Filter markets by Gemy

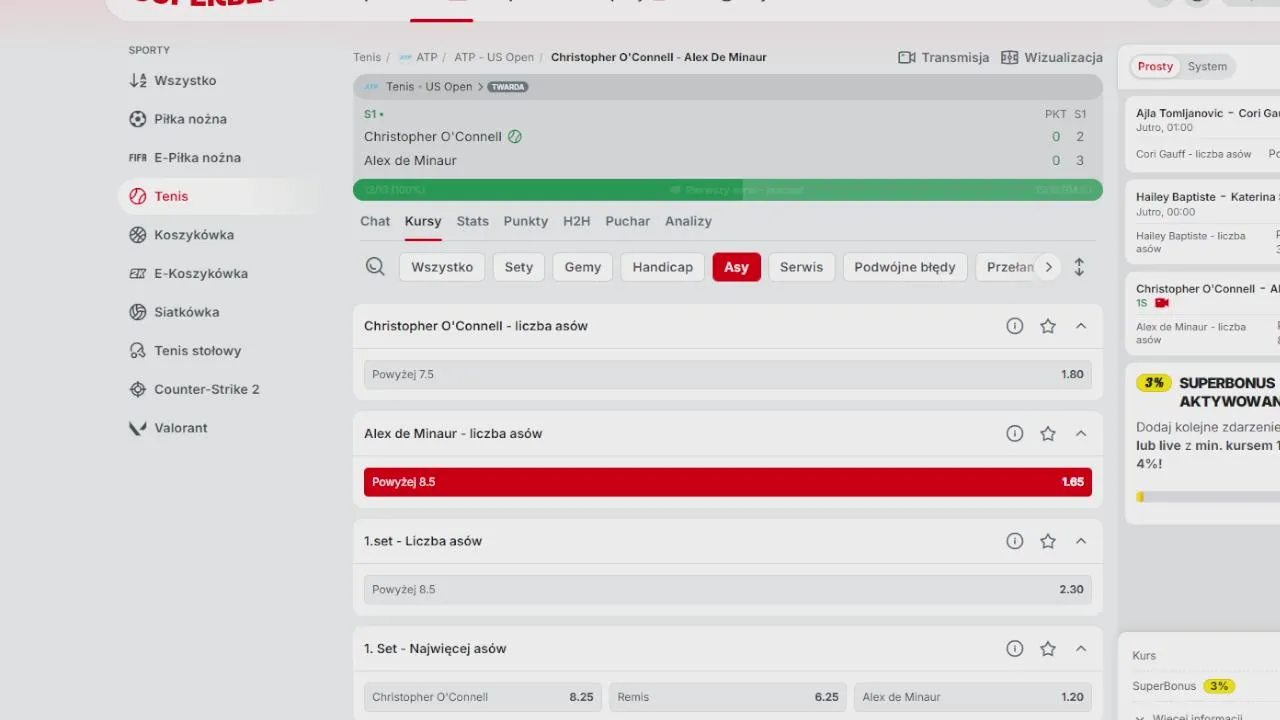583,267
